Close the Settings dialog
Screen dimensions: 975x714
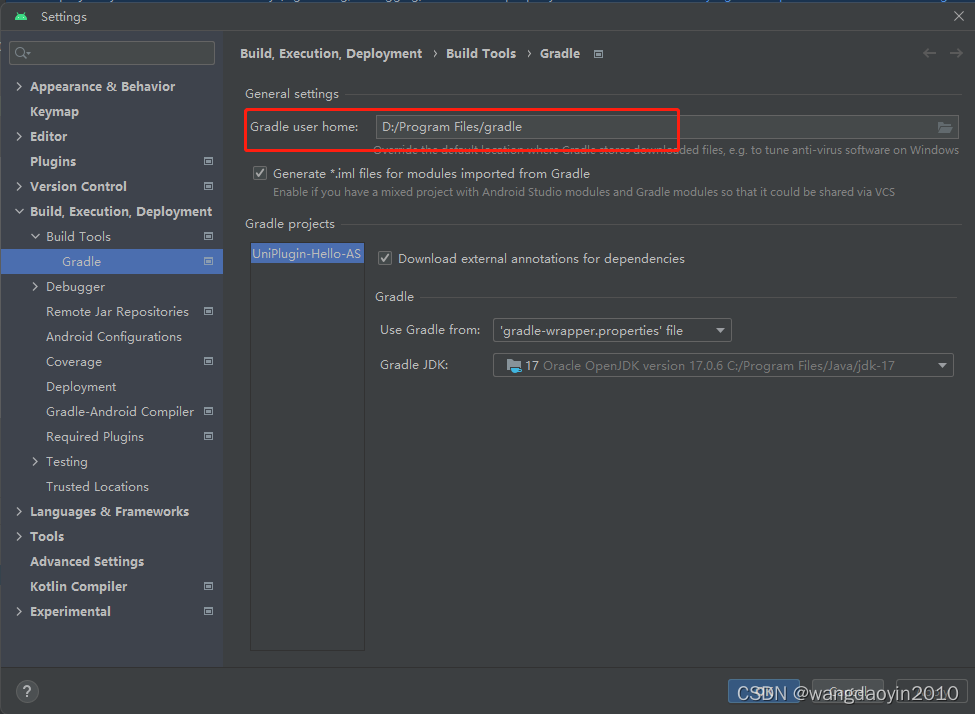(x=958, y=17)
